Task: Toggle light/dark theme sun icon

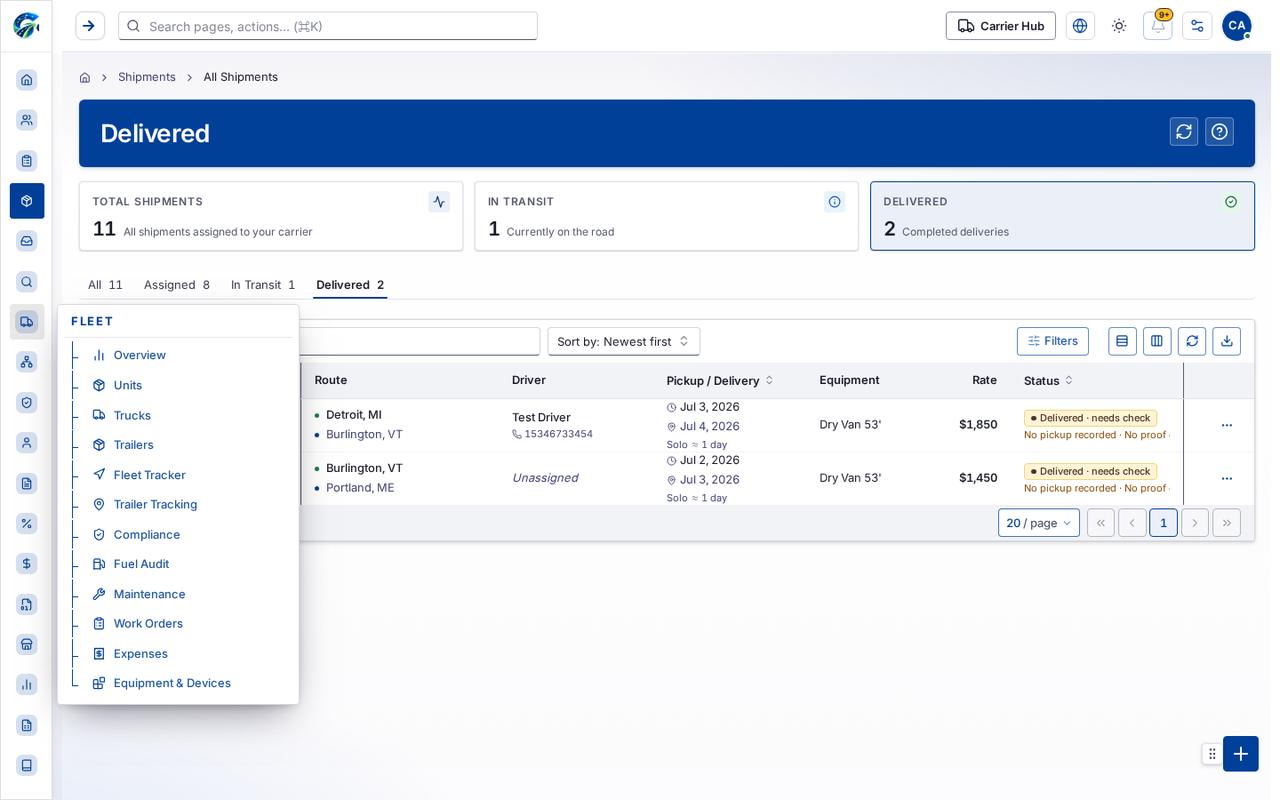Action: (x=1119, y=26)
